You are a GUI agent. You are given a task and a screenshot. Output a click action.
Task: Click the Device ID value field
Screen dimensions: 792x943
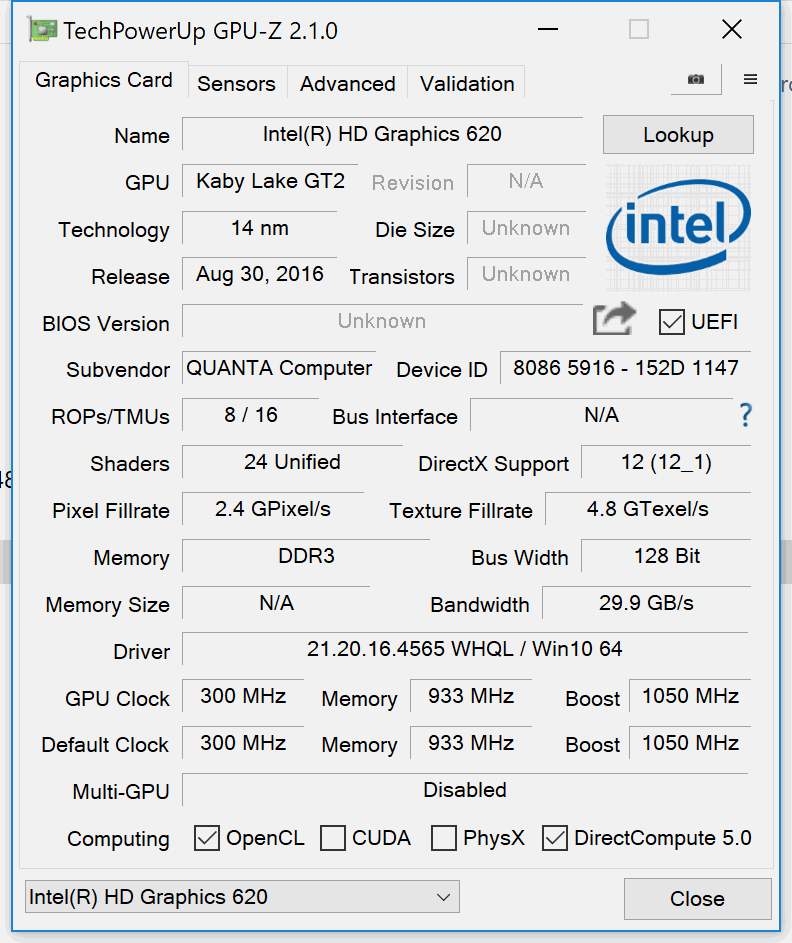[625, 368]
